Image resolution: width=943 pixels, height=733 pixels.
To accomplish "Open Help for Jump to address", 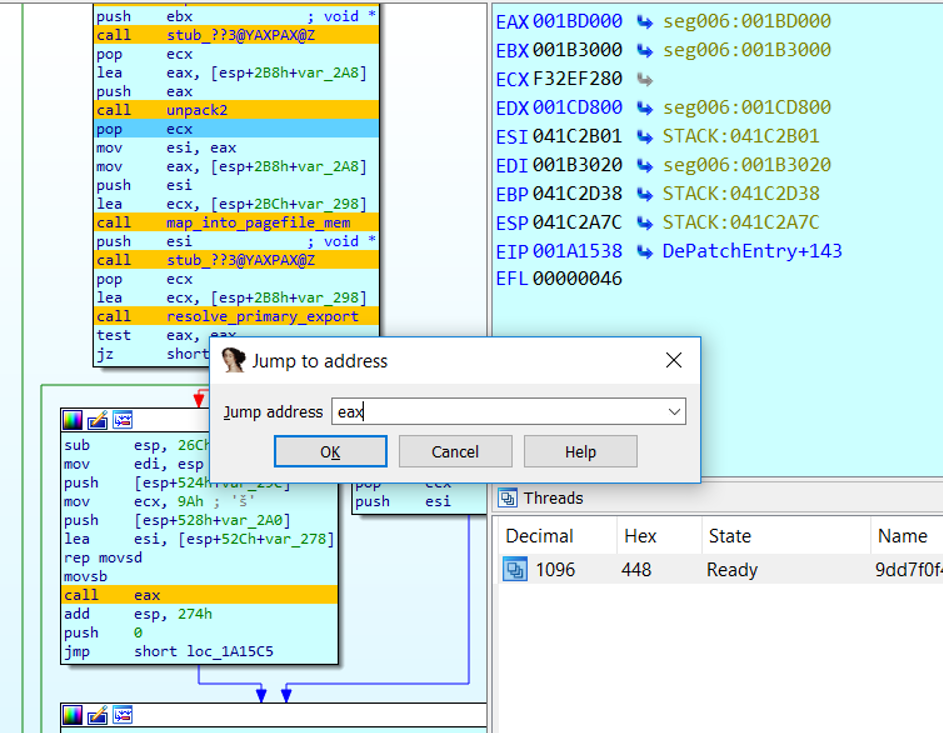I will pos(580,452).
